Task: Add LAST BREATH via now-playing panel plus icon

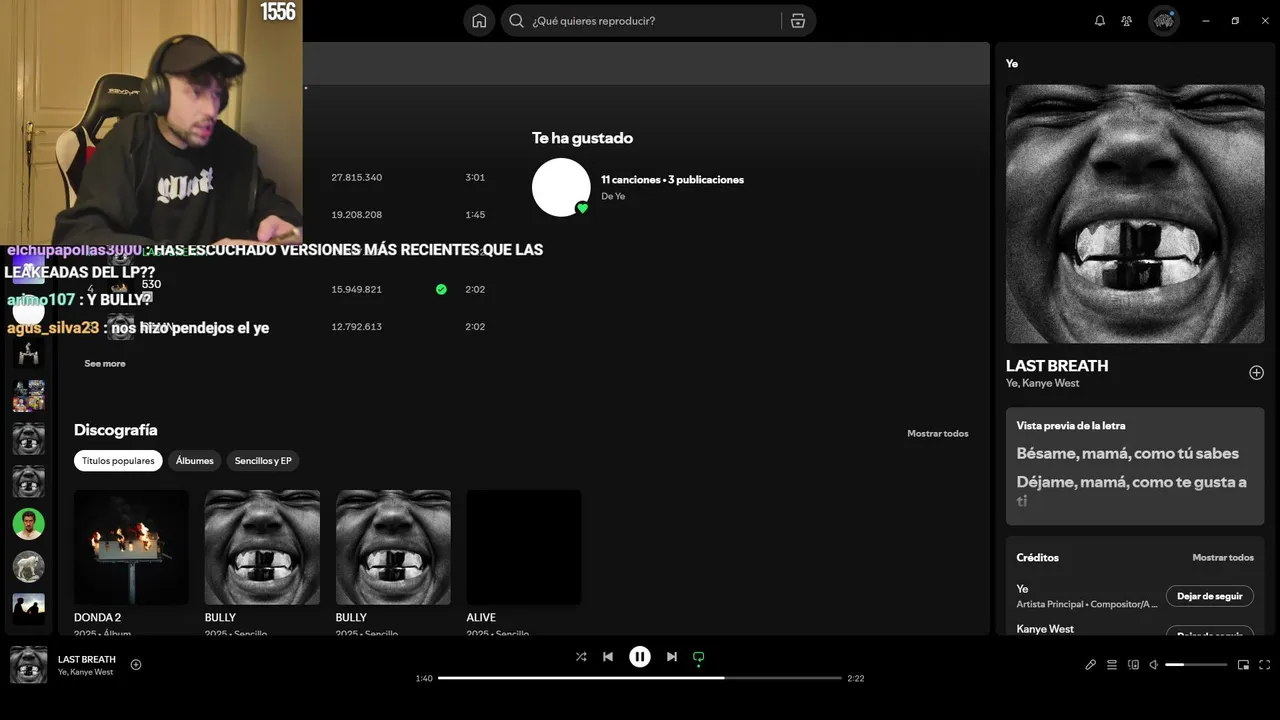Action: coord(1256,373)
